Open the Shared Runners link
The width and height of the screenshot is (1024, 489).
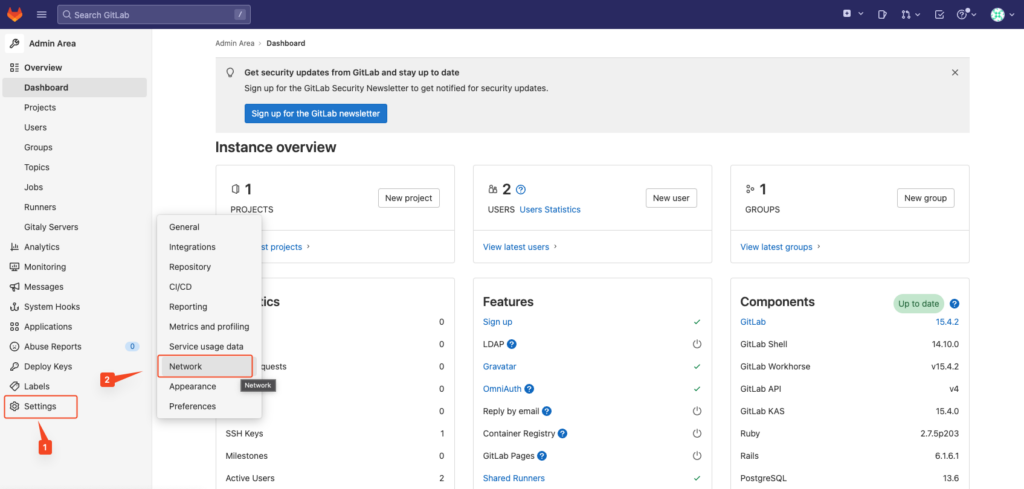[514, 478]
